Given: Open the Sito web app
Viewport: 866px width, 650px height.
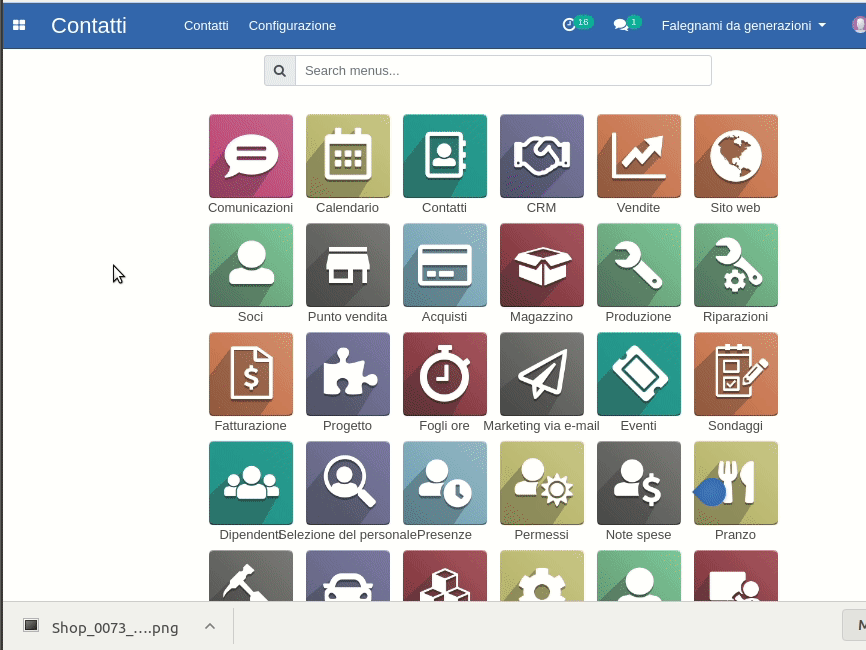Looking at the screenshot, I should coord(736,156).
